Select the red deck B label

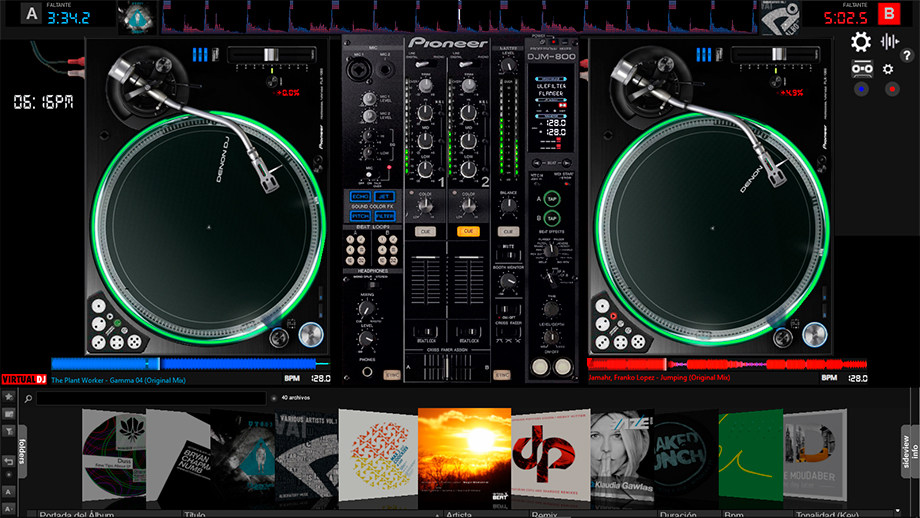coord(888,13)
